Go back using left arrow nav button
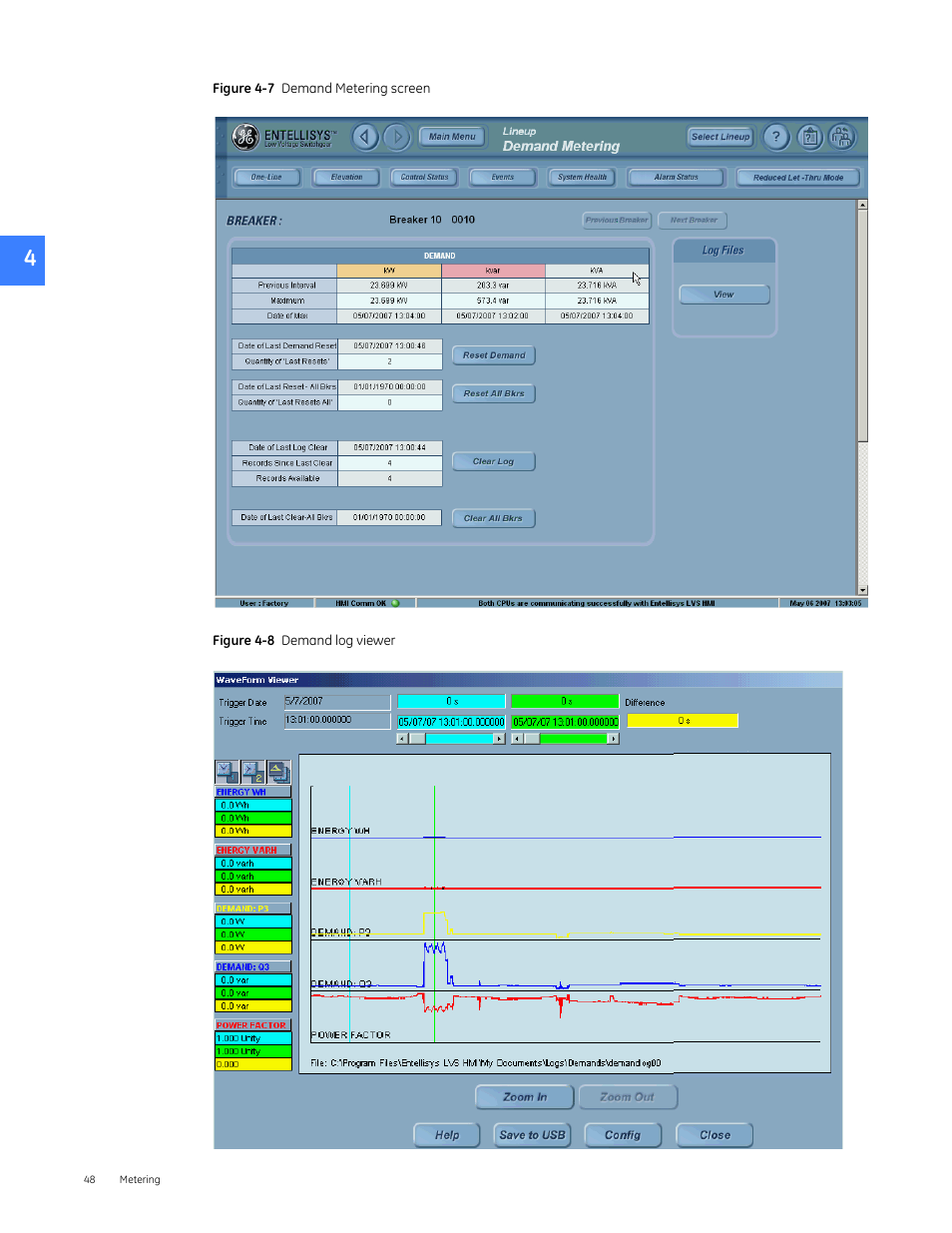 coord(366,137)
